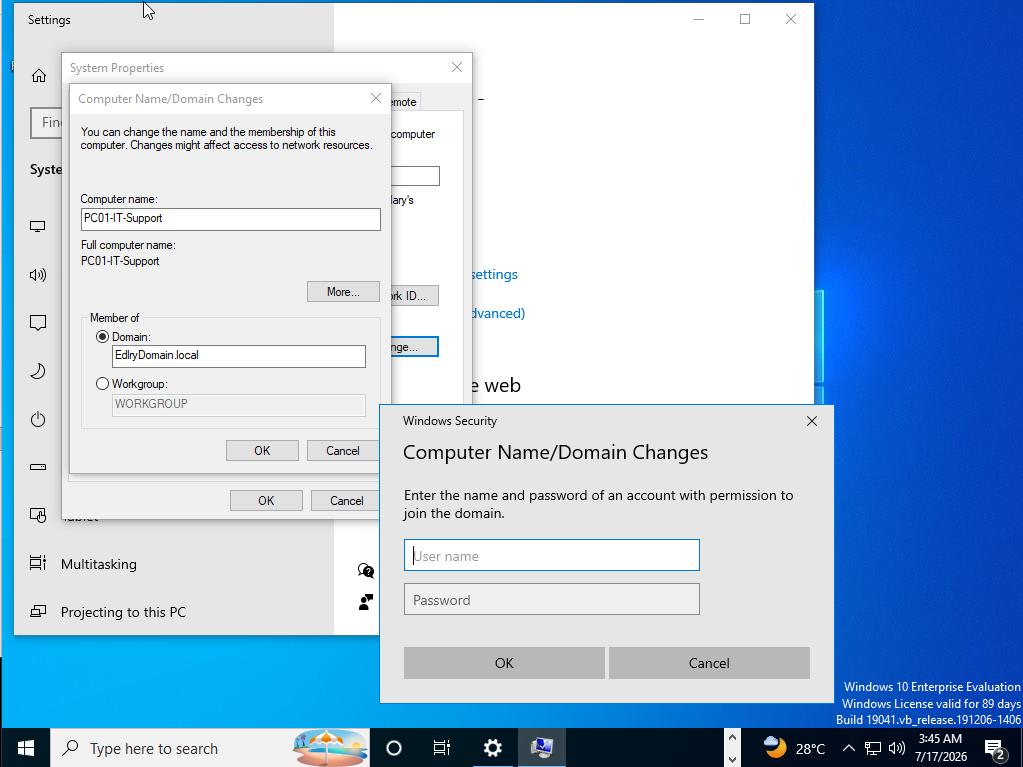
Task: Switch to System Properties taskbar app
Action: pyautogui.click(x=542, y=747)
